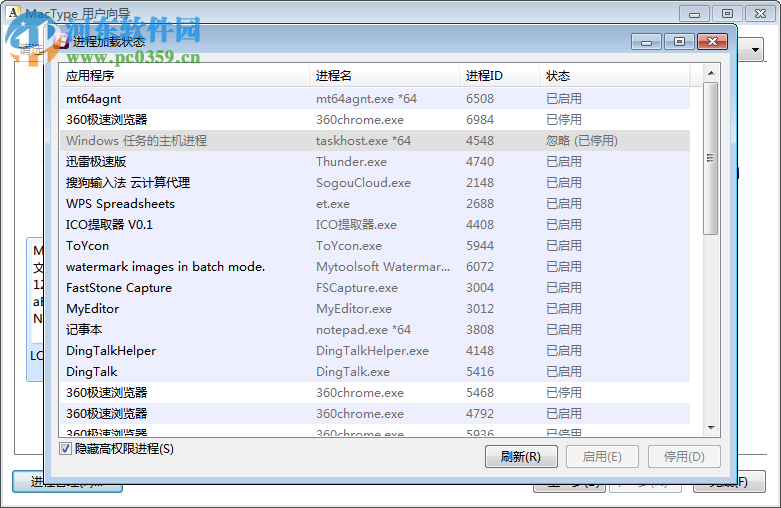Select the mt64agnt row
Image resolution: width=781 pixels, height=508 pixels.
(375, 99)
